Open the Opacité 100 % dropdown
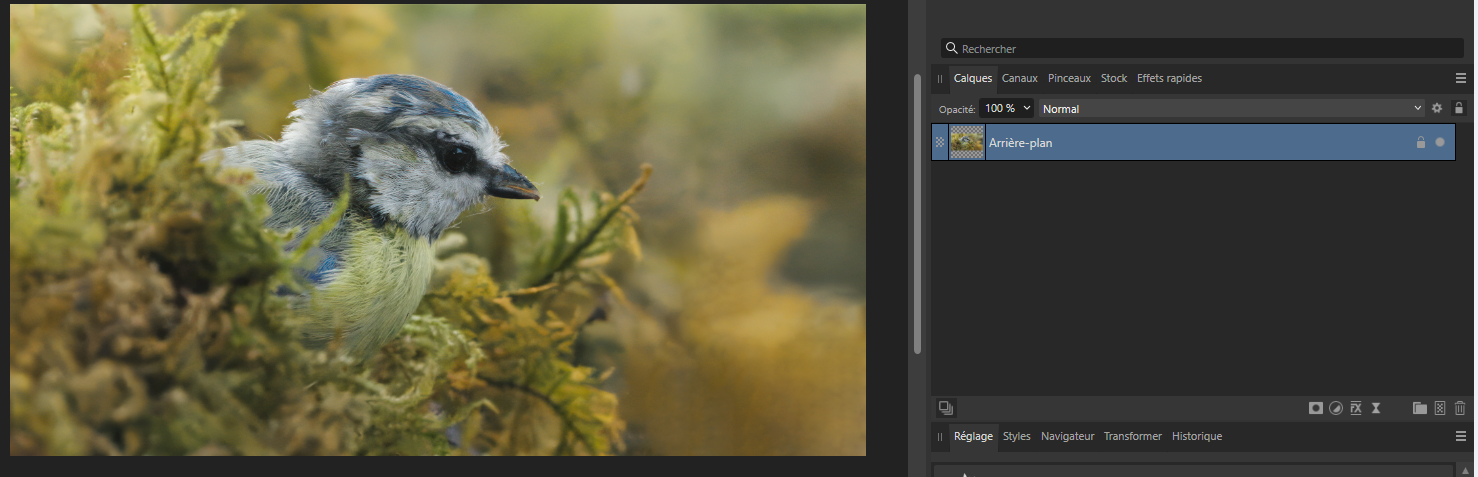1478x477 pixels. tap(1007, 108)
